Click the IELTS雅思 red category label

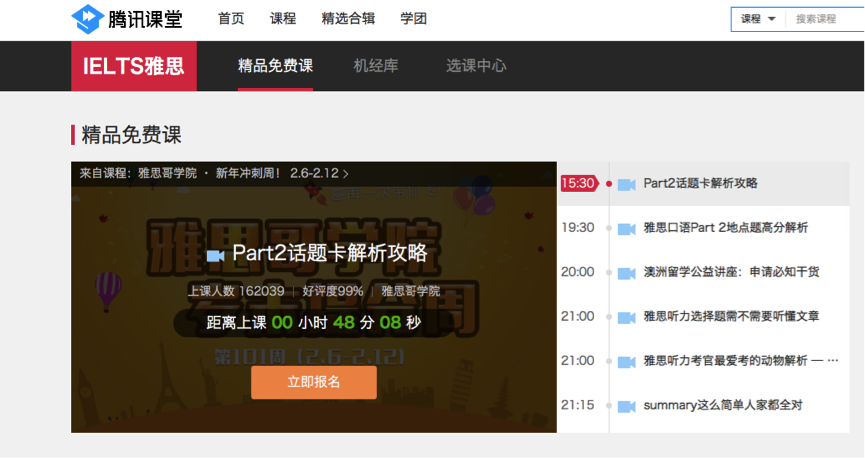[134, 66]
